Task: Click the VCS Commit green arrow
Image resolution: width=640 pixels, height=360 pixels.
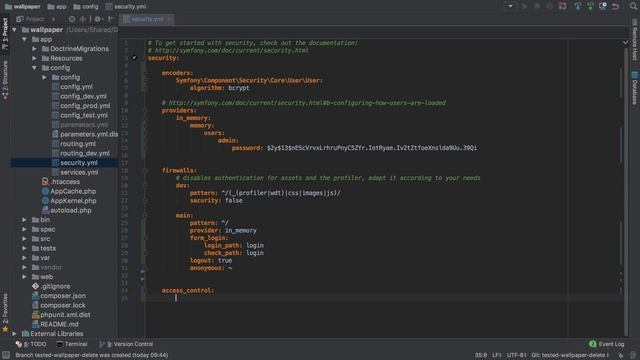Action: (x=590, y=6)
